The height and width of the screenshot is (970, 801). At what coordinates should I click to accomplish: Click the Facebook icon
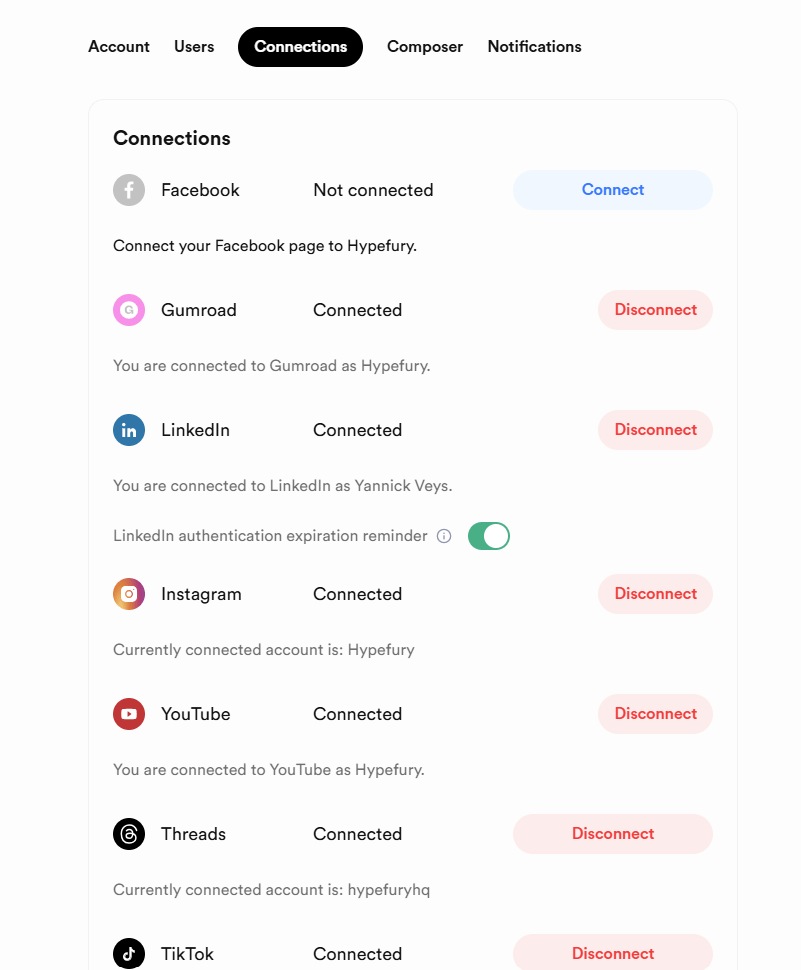pyautogui.click(x=129, y=190)
